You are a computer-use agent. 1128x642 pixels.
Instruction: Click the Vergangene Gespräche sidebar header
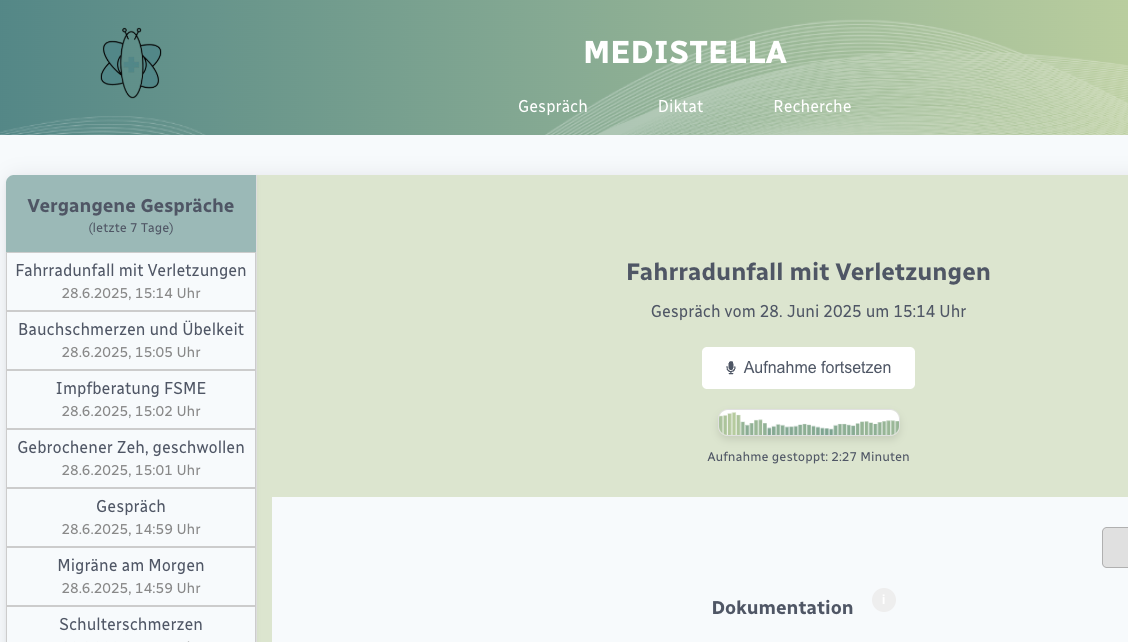[x=131, y=214]
